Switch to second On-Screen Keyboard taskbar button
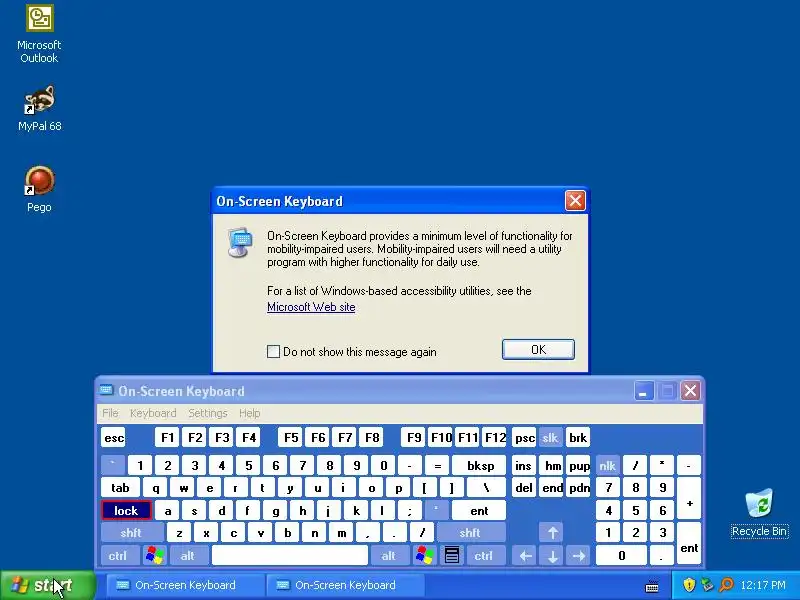Screen dimensions: 800x600 point(345,585)
